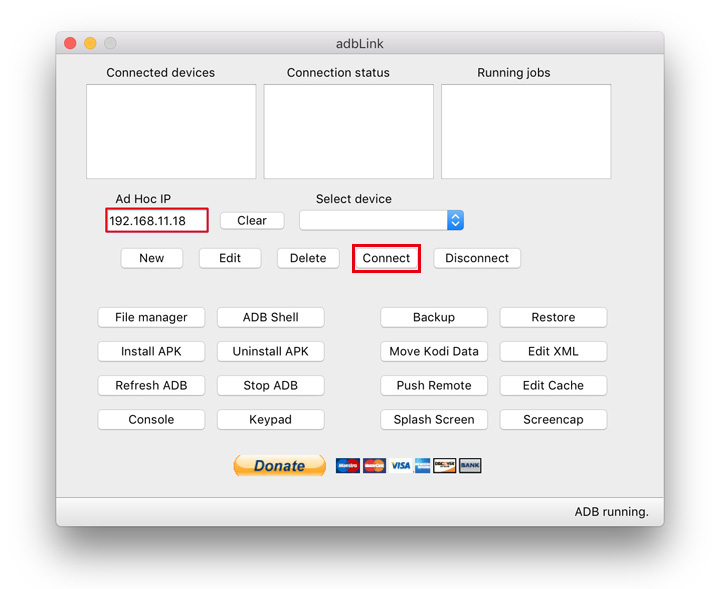Click the Maestro card icon
The height and width of the screenshot is (589, 720).
pyautogui.click(x=348, y=466)
